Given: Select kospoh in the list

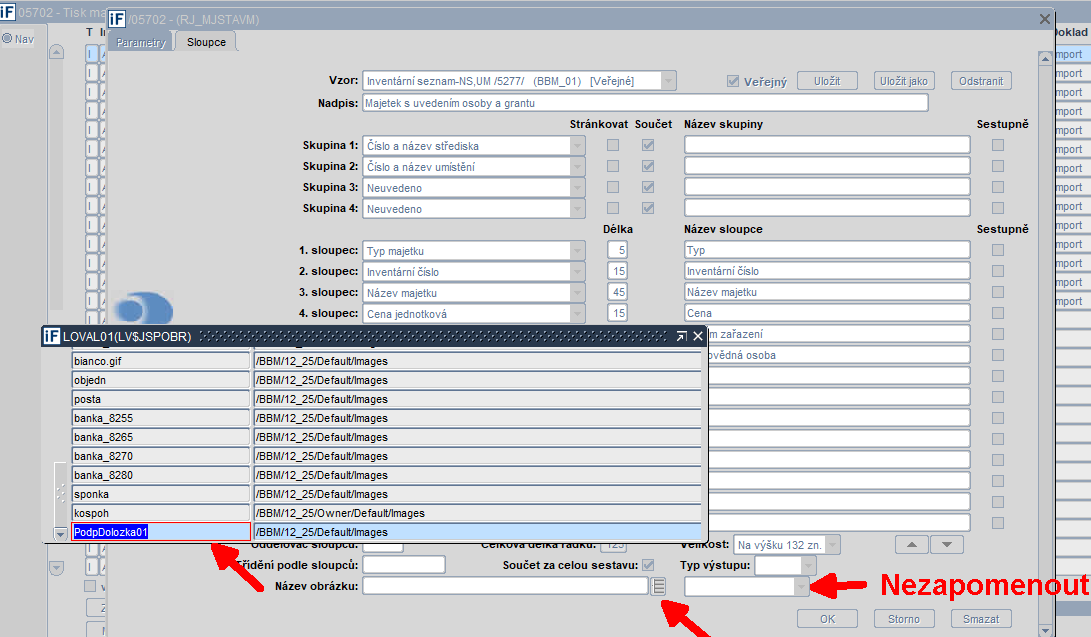Looking at the screenshot, I should click(161, 513).
